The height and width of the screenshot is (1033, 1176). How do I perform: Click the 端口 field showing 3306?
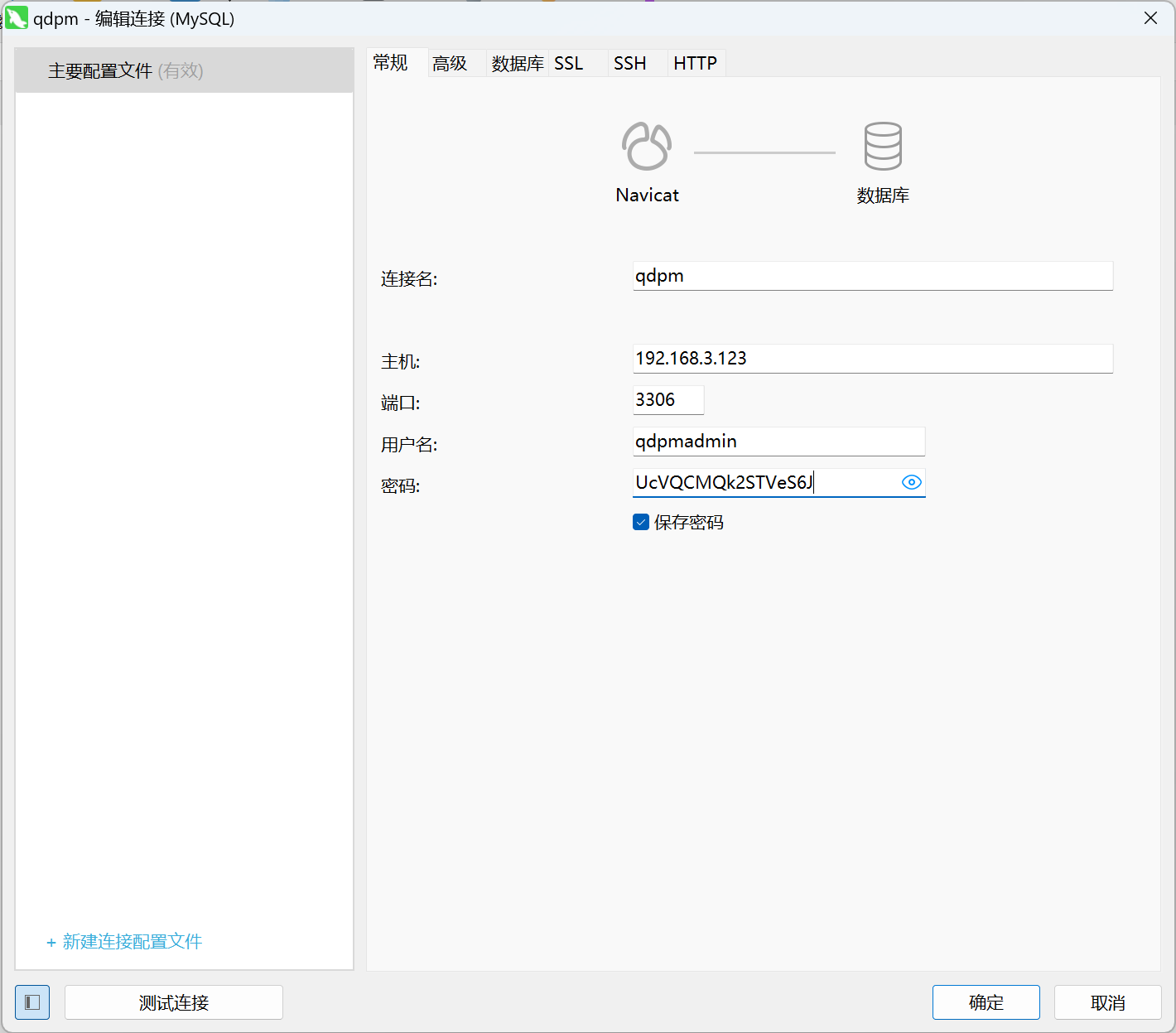[x=668, y=400]
